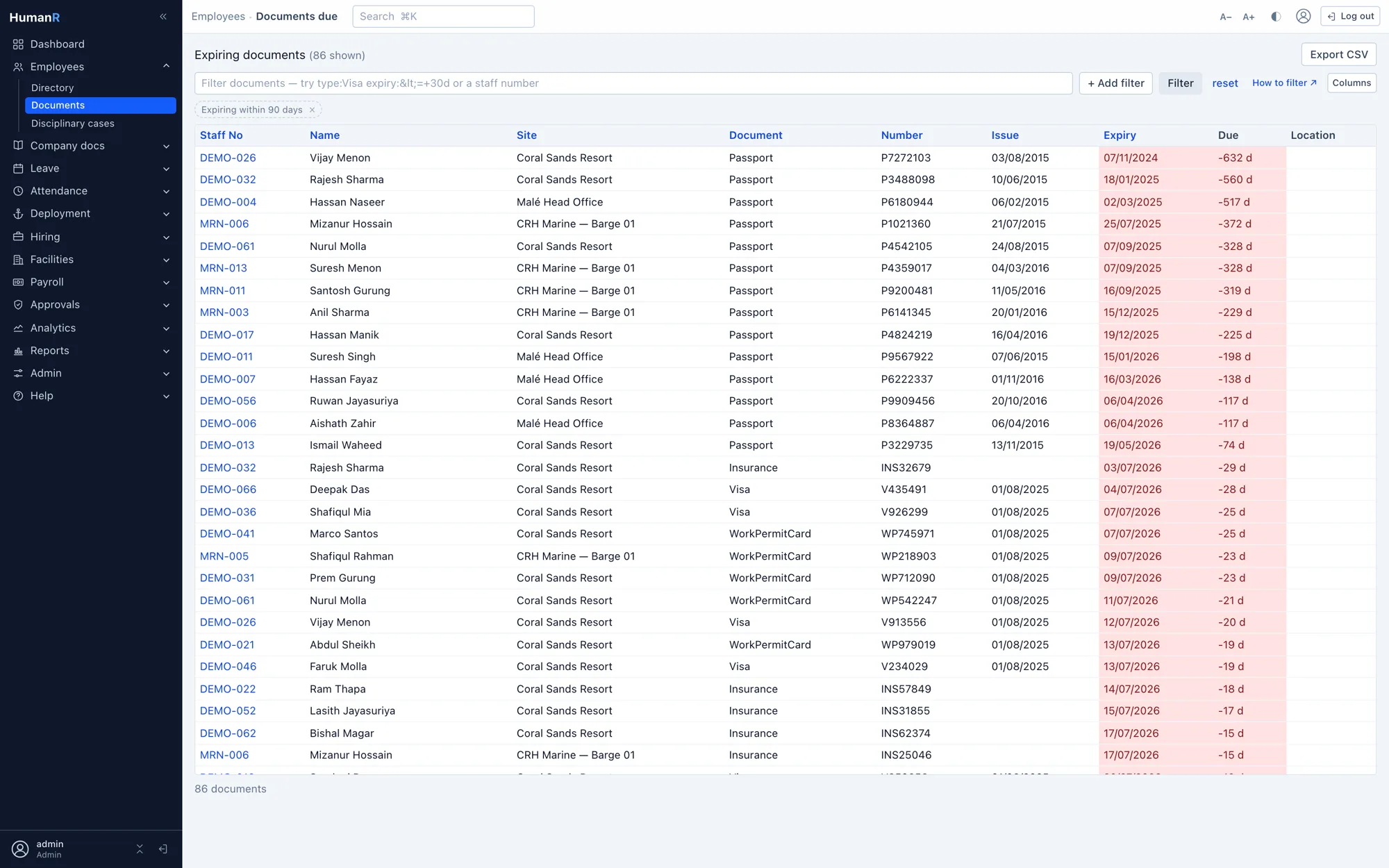Viewport: 1389px width, 868px height.
Task: Toggle dark mode contrast icon
Action: [x=1276, y=17]
